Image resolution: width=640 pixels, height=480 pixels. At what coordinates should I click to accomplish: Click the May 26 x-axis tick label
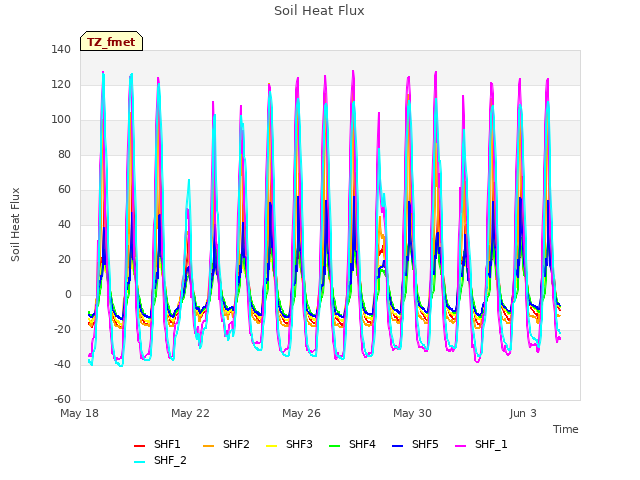[x=301, y=413]
